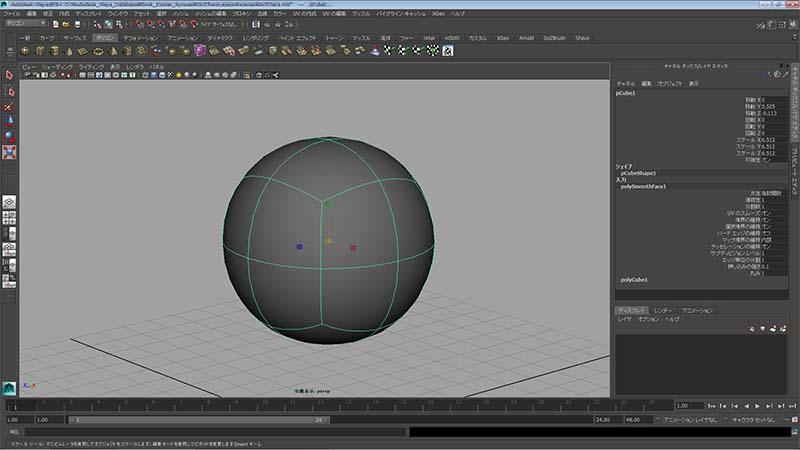Expand the pCubeShape1 shape node
This screenshot has width=800, height=450.
(638, 173)
